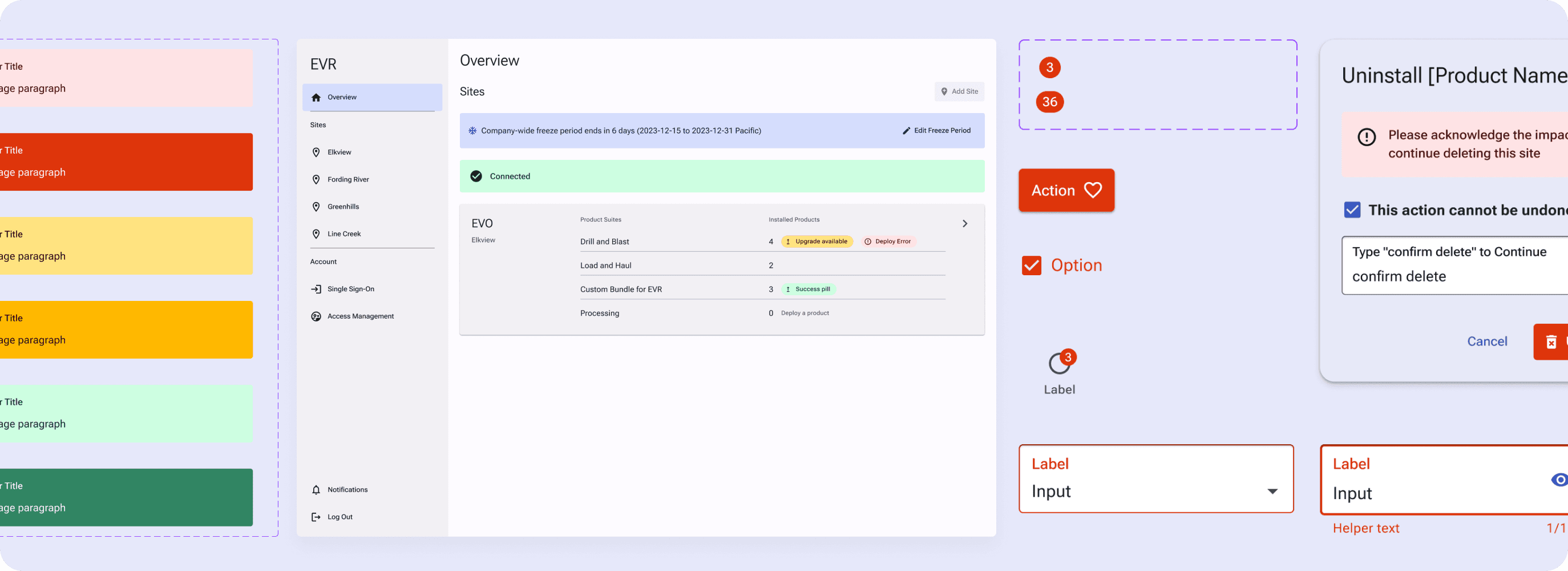Select the Fording River site
The height and width of the screenshot is (571, 1568).
[x=372, y=179]
